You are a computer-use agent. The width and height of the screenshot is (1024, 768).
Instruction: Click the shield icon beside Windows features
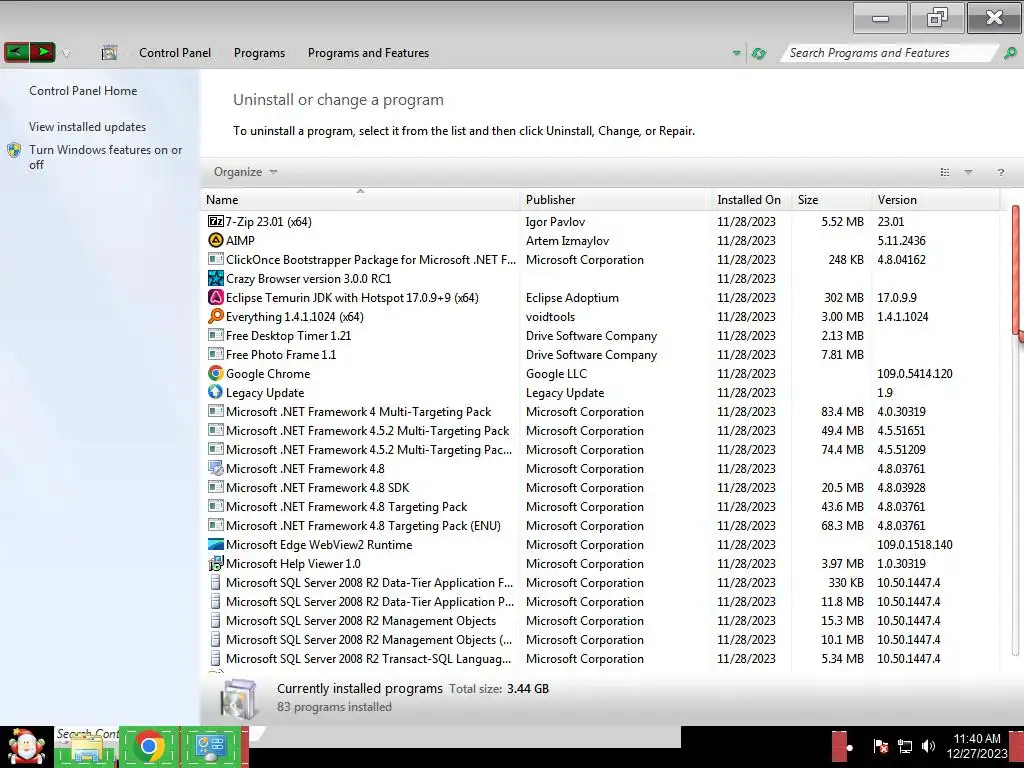(14, 150)
